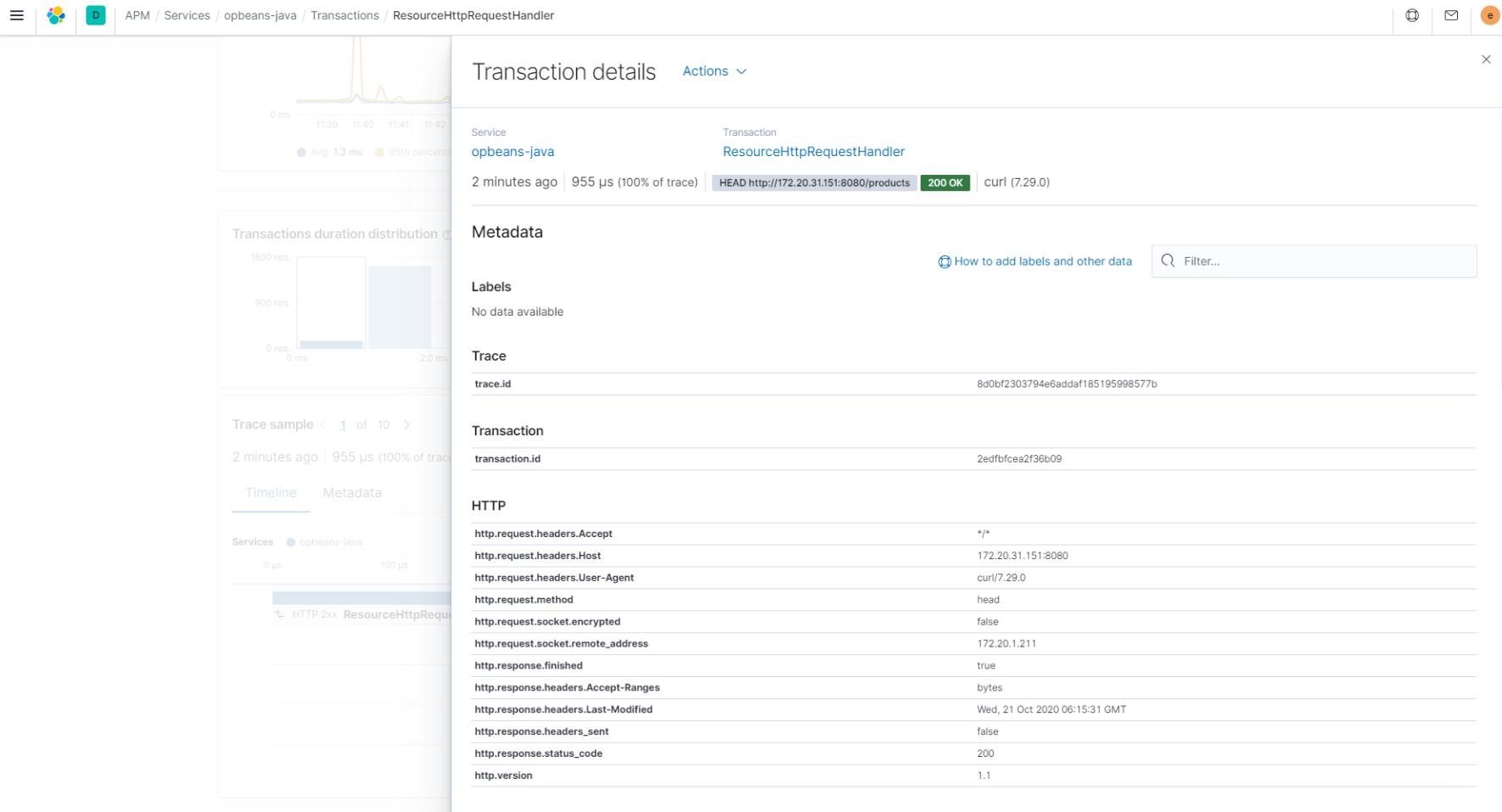Switch to the Metadata tab

click(352, 493)
